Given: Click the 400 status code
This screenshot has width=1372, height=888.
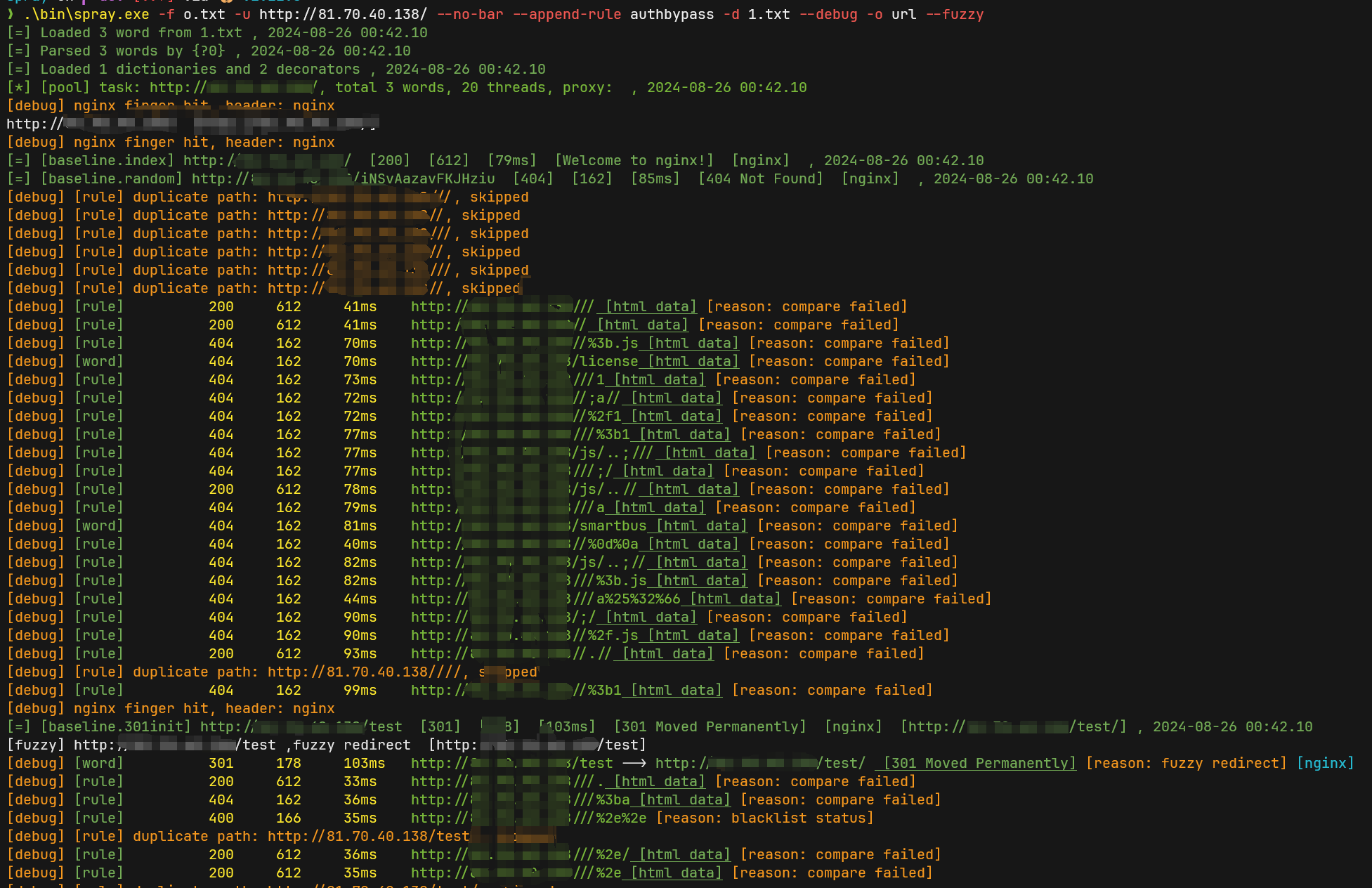Looking at the screenshot, I should [x=221, y=818].
